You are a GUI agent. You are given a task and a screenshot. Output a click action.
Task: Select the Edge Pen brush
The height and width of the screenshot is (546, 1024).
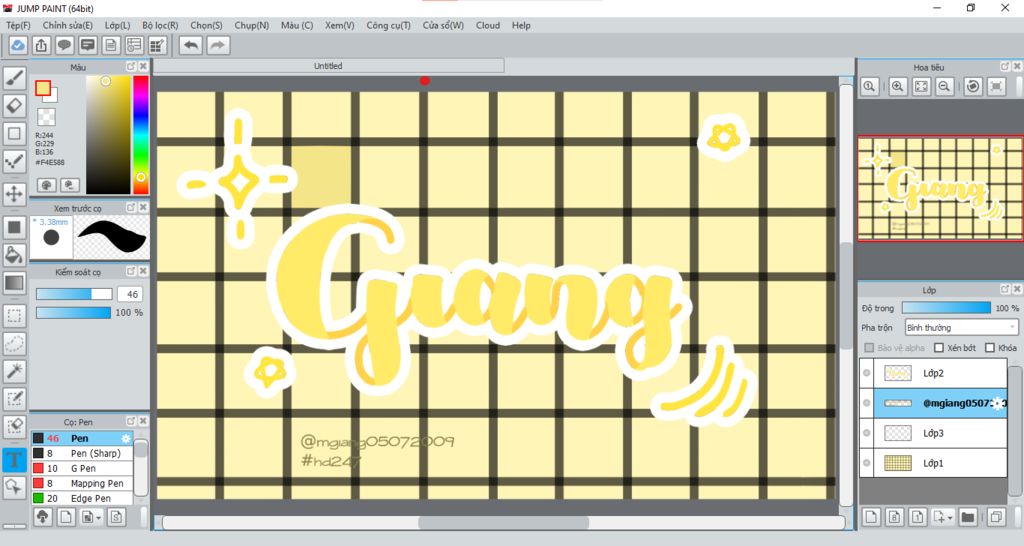pyautogui.click(x=82, y=498)
